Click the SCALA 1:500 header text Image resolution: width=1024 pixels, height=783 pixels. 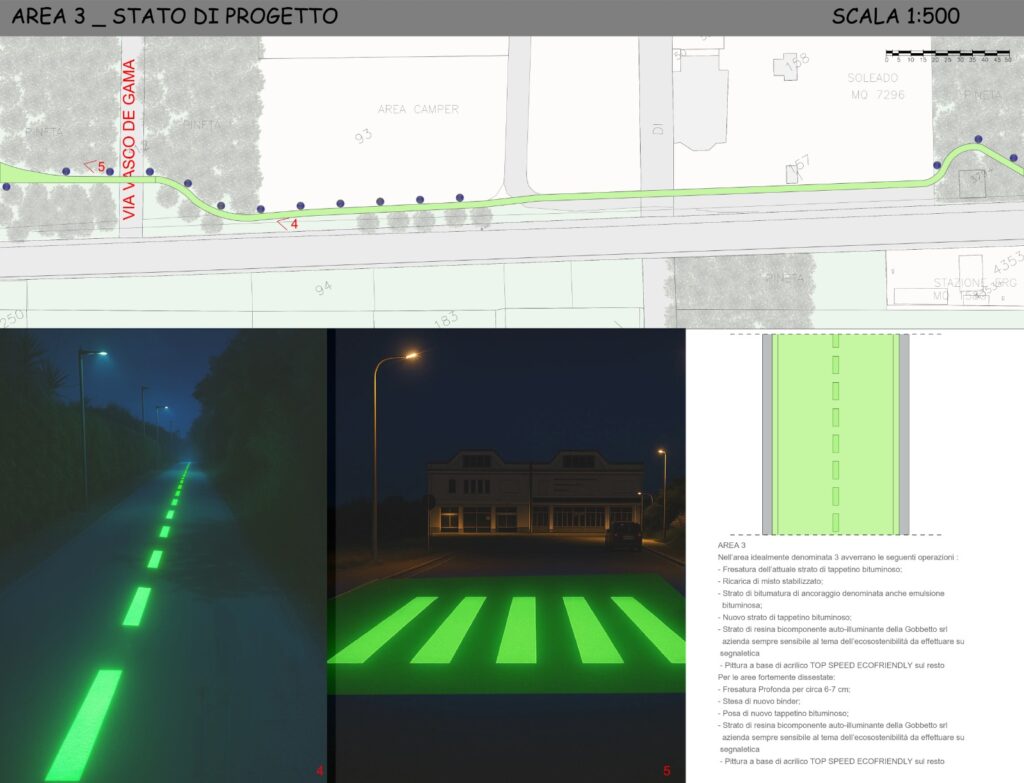point(895,16)
